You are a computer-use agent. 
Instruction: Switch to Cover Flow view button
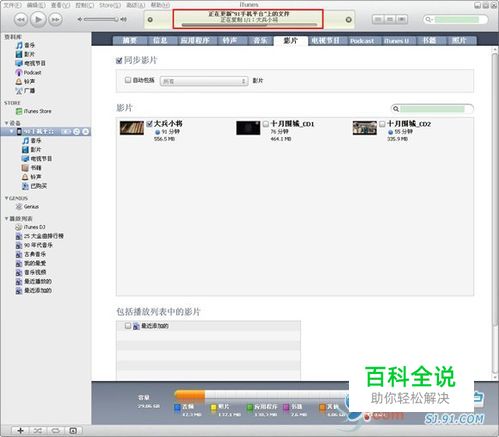402,20
